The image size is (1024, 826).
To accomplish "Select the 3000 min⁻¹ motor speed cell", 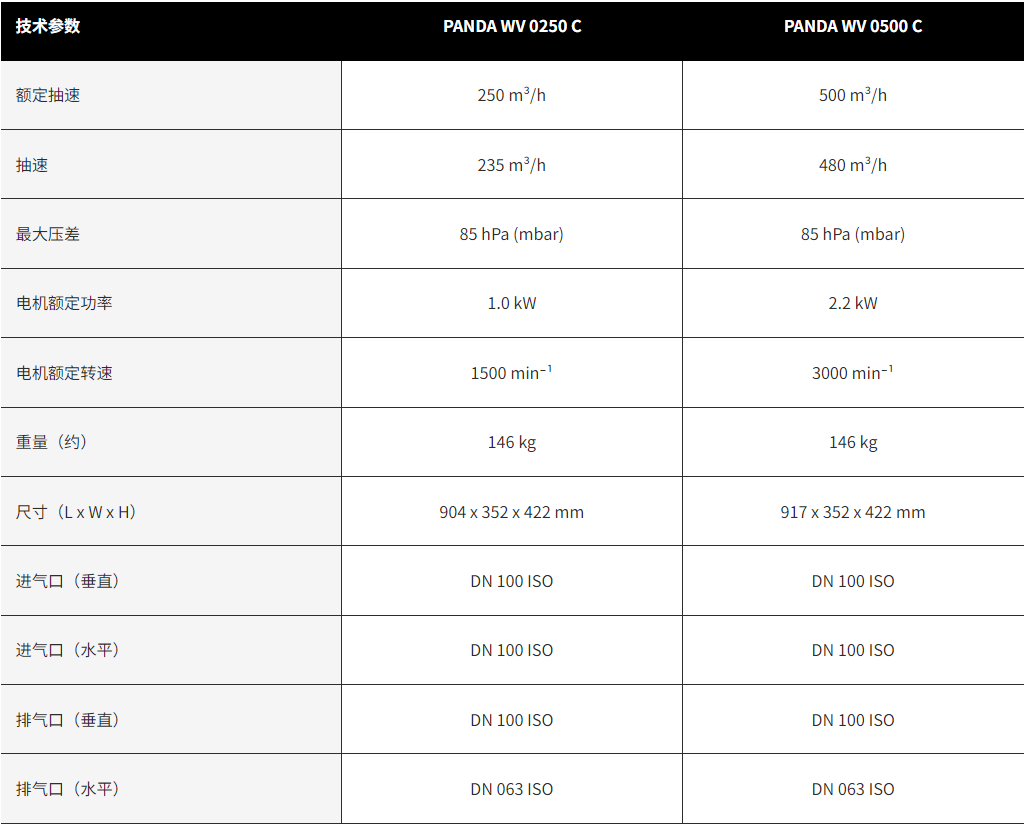I will pos(853,373).
